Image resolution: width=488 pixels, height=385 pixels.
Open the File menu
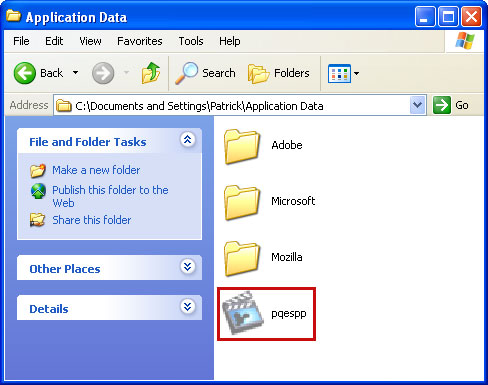(21, 41)
